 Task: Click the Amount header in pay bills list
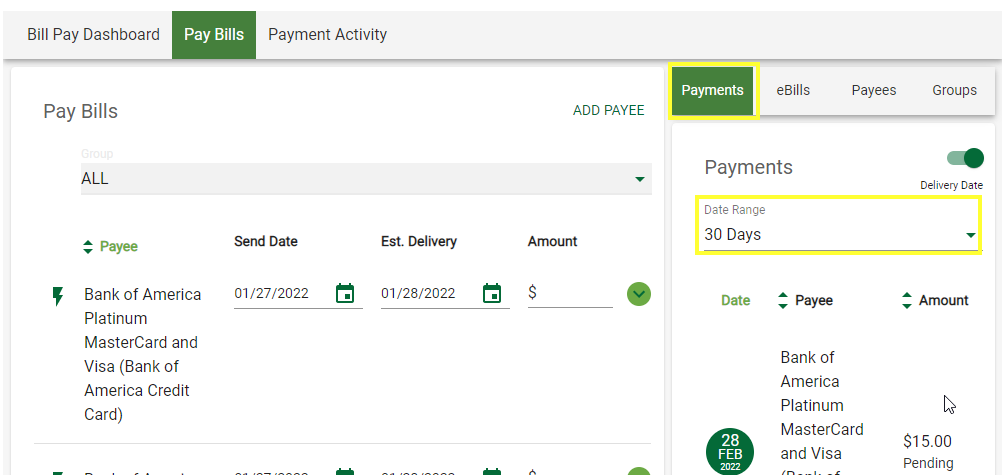coord(552,242)
